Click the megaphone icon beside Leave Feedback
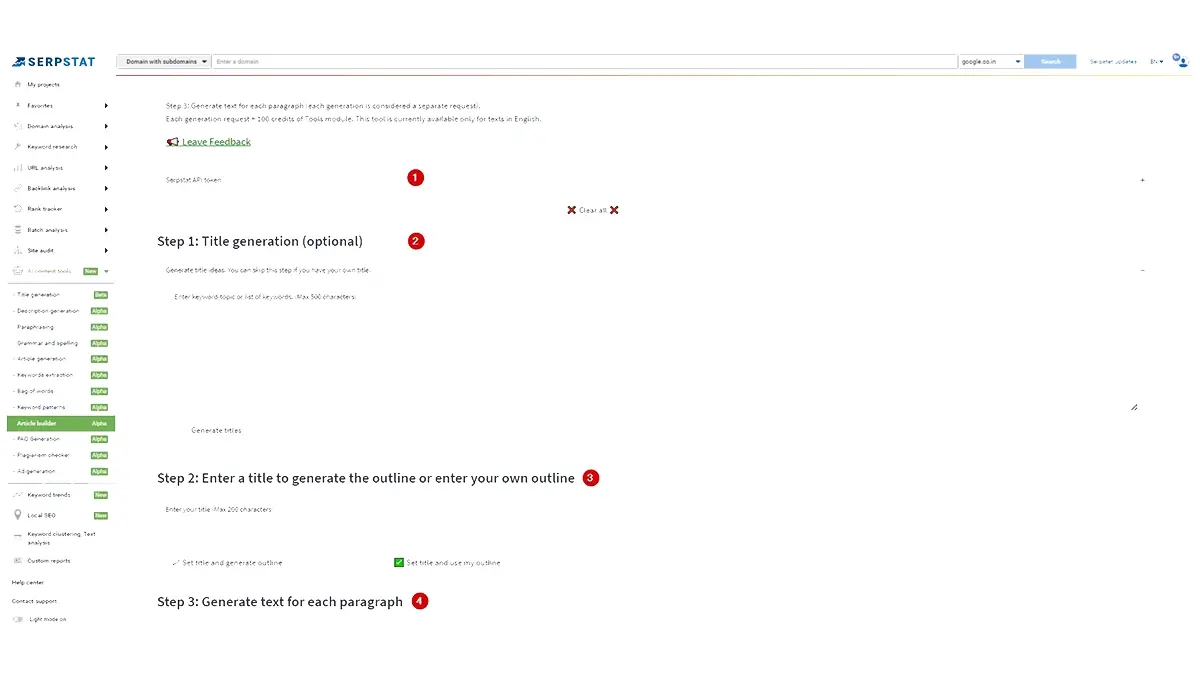Image resolution: width=1200 pixels, height=675 pixels. [x=173, y=142]
